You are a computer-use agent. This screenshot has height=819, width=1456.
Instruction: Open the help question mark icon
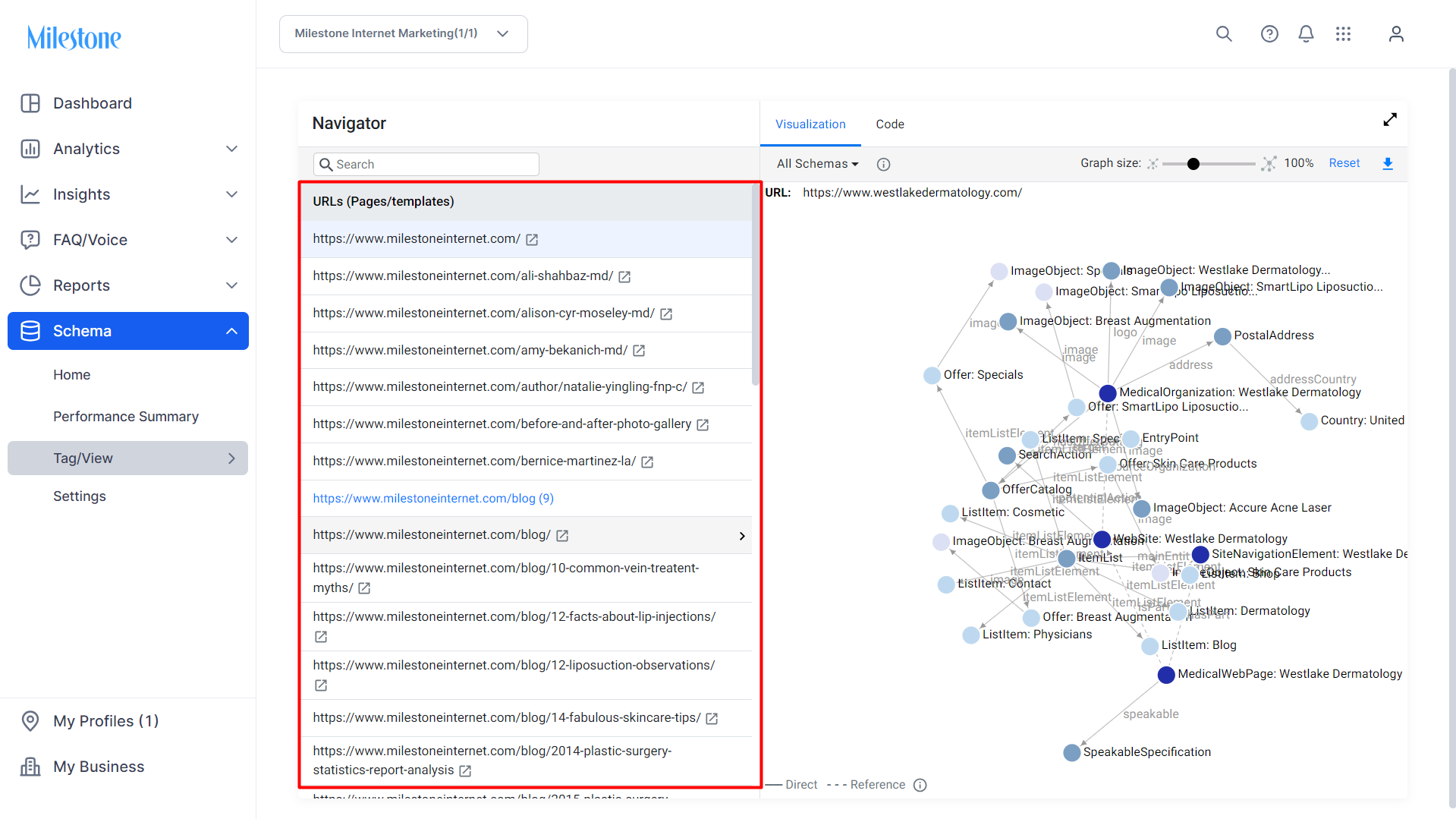[1269, 34]
